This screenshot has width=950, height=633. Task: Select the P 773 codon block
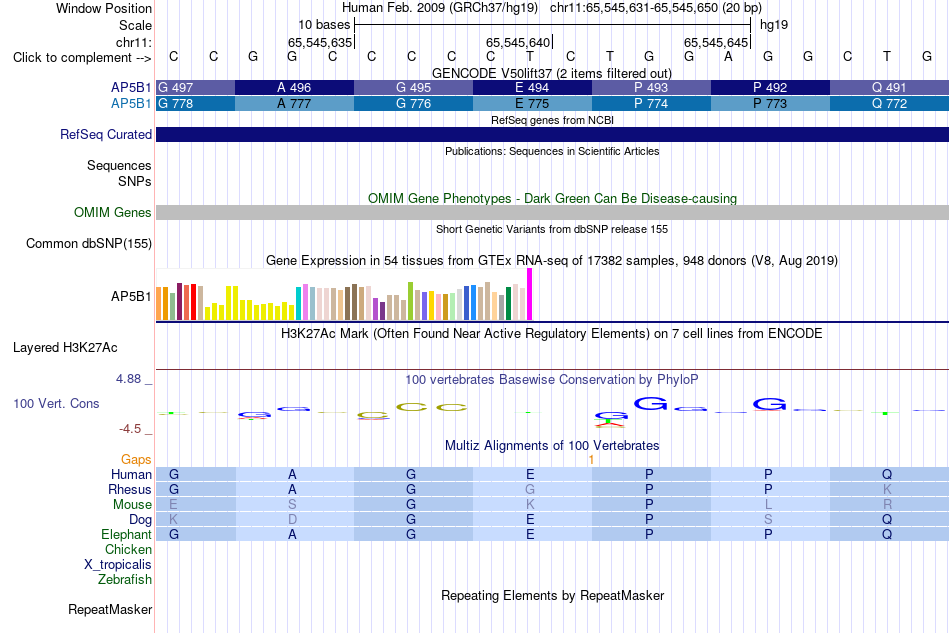[x=770, y=104]
